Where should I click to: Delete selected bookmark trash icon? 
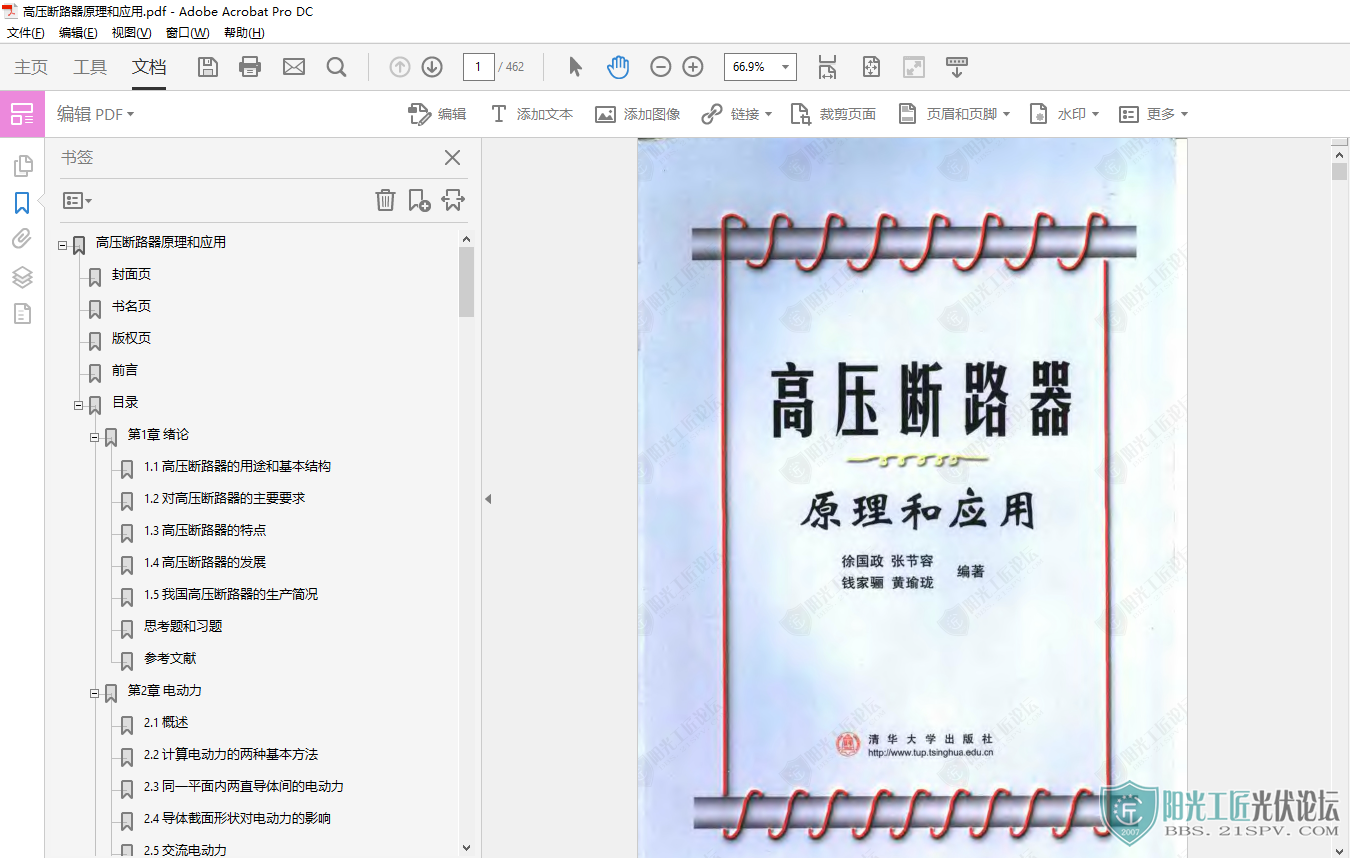point(385,200)
